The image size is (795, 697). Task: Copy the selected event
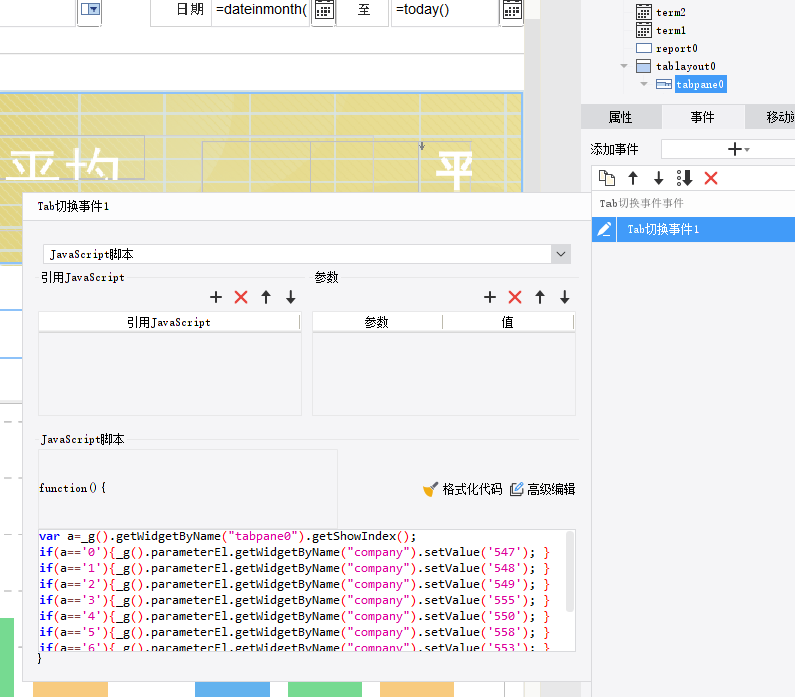click(x=607, y=178)
